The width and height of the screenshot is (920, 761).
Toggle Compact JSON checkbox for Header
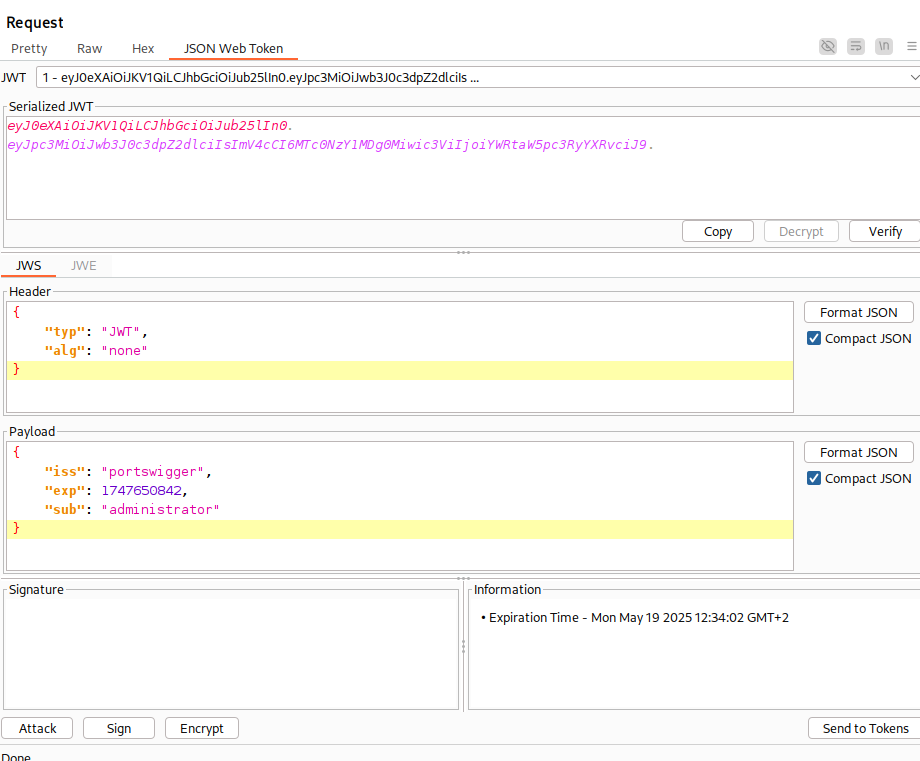tap(814, 338)
